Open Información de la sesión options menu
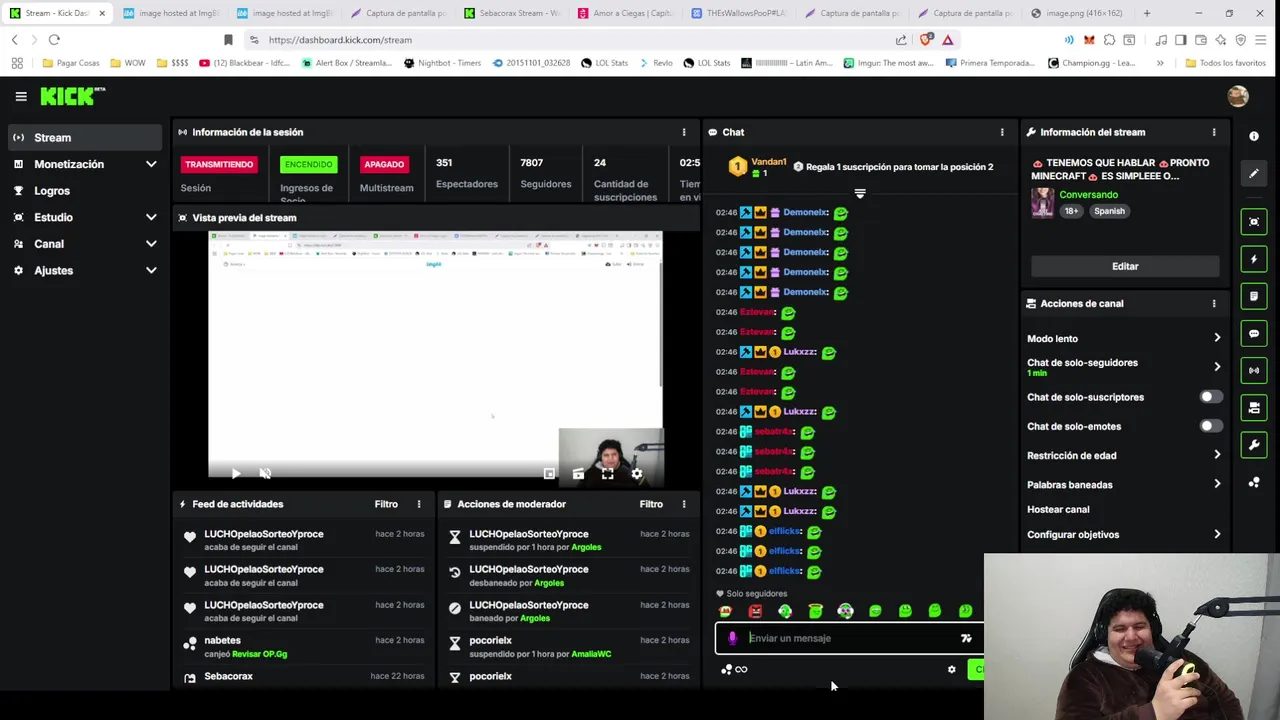Viewport: 1280px width, 720px height. point(684,132)
